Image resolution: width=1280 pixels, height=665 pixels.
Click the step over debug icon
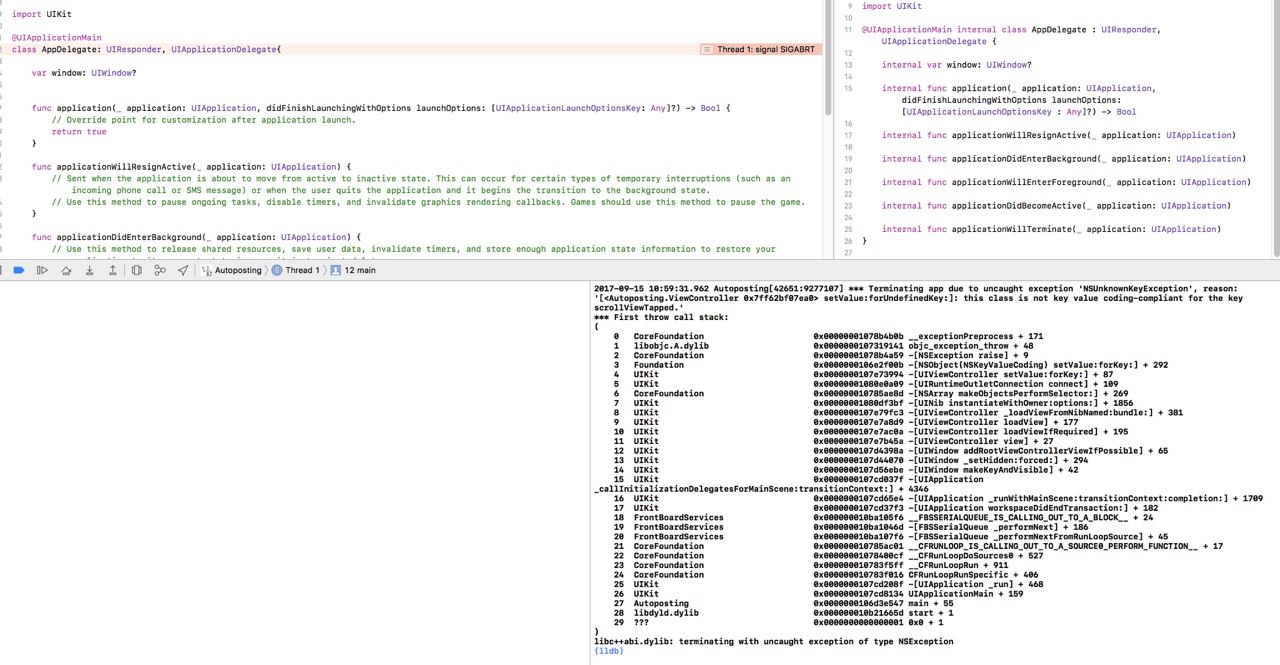[x=66, y=270]
